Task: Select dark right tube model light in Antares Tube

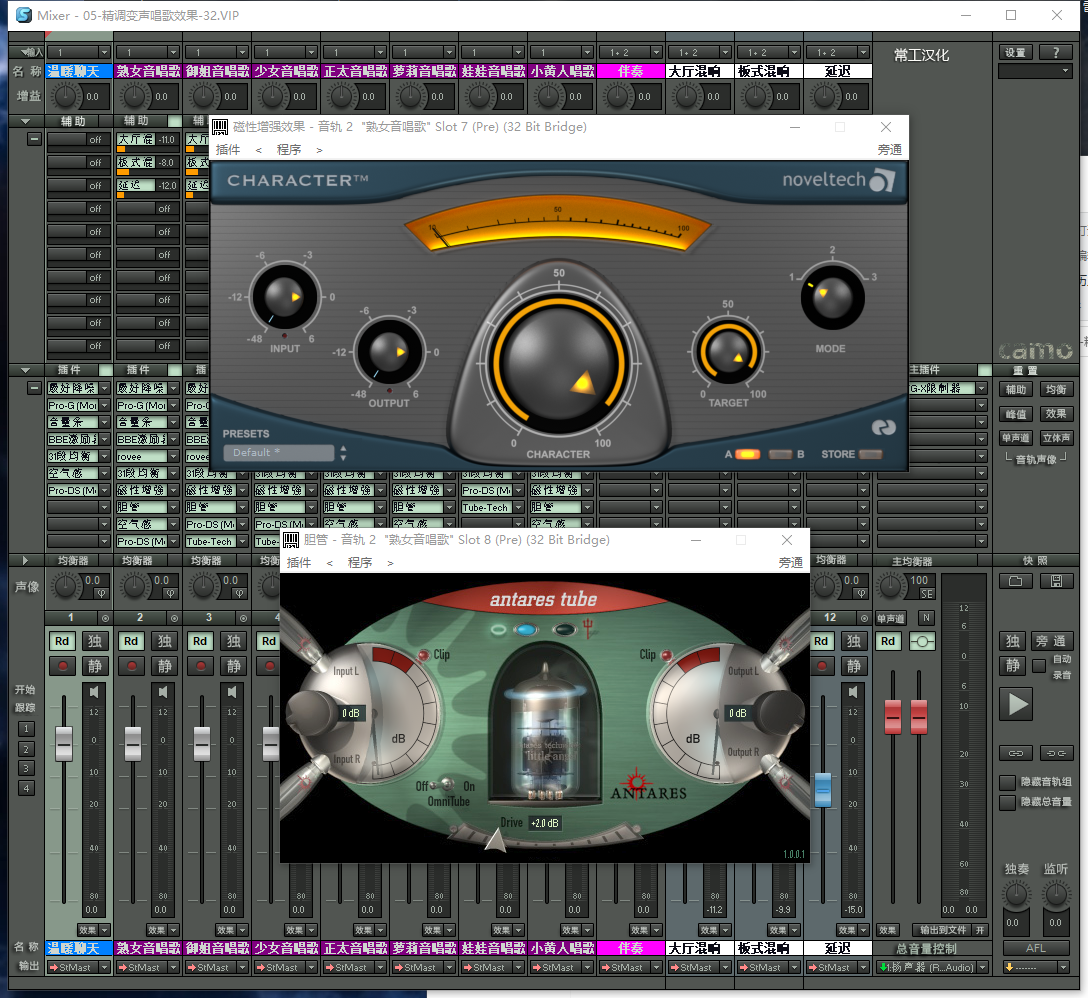Action: pyautogui.click(x=565, y=630)
